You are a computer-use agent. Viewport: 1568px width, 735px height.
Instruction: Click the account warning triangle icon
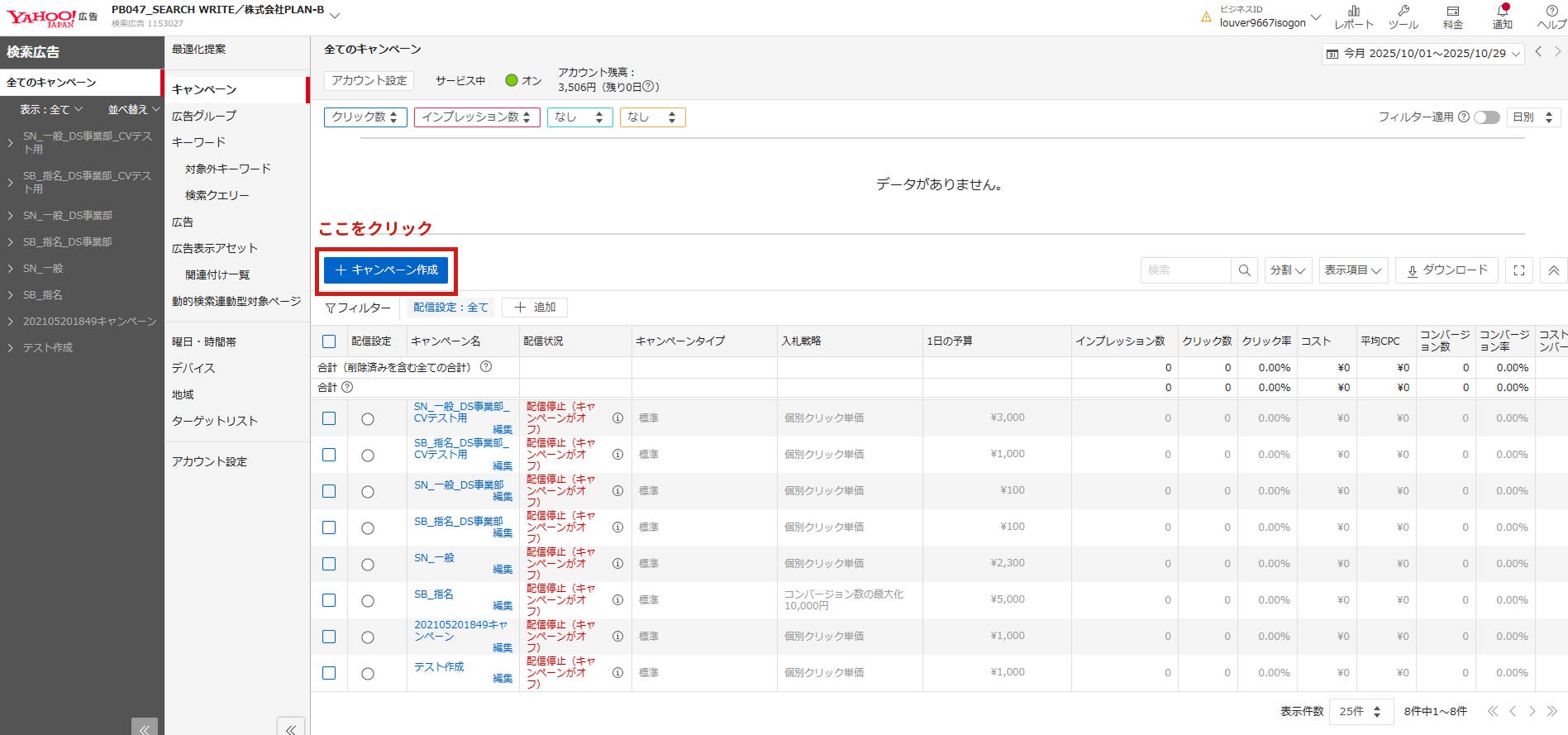(x=1206, y=17)
